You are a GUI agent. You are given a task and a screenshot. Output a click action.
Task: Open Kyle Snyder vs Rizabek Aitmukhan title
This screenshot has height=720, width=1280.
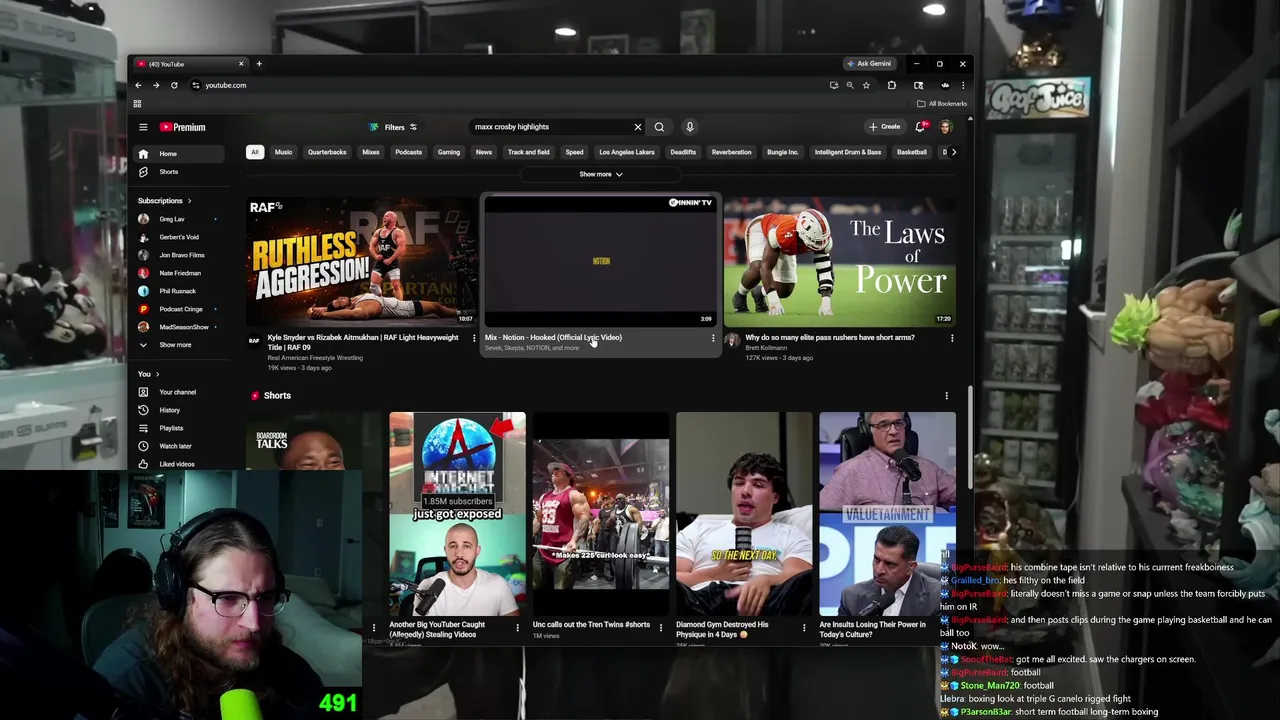click(363, 342)
